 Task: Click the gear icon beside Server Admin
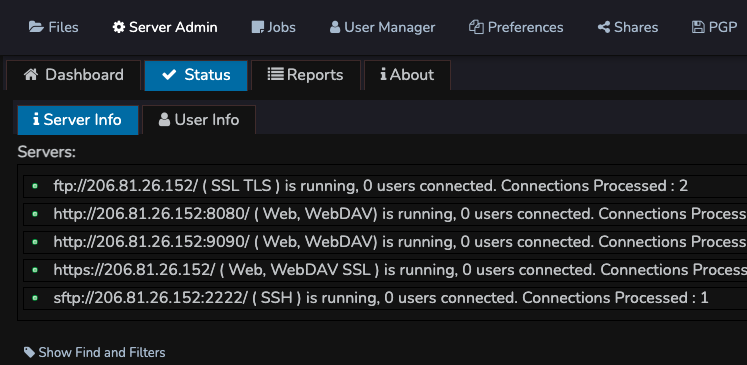(119, 27)
